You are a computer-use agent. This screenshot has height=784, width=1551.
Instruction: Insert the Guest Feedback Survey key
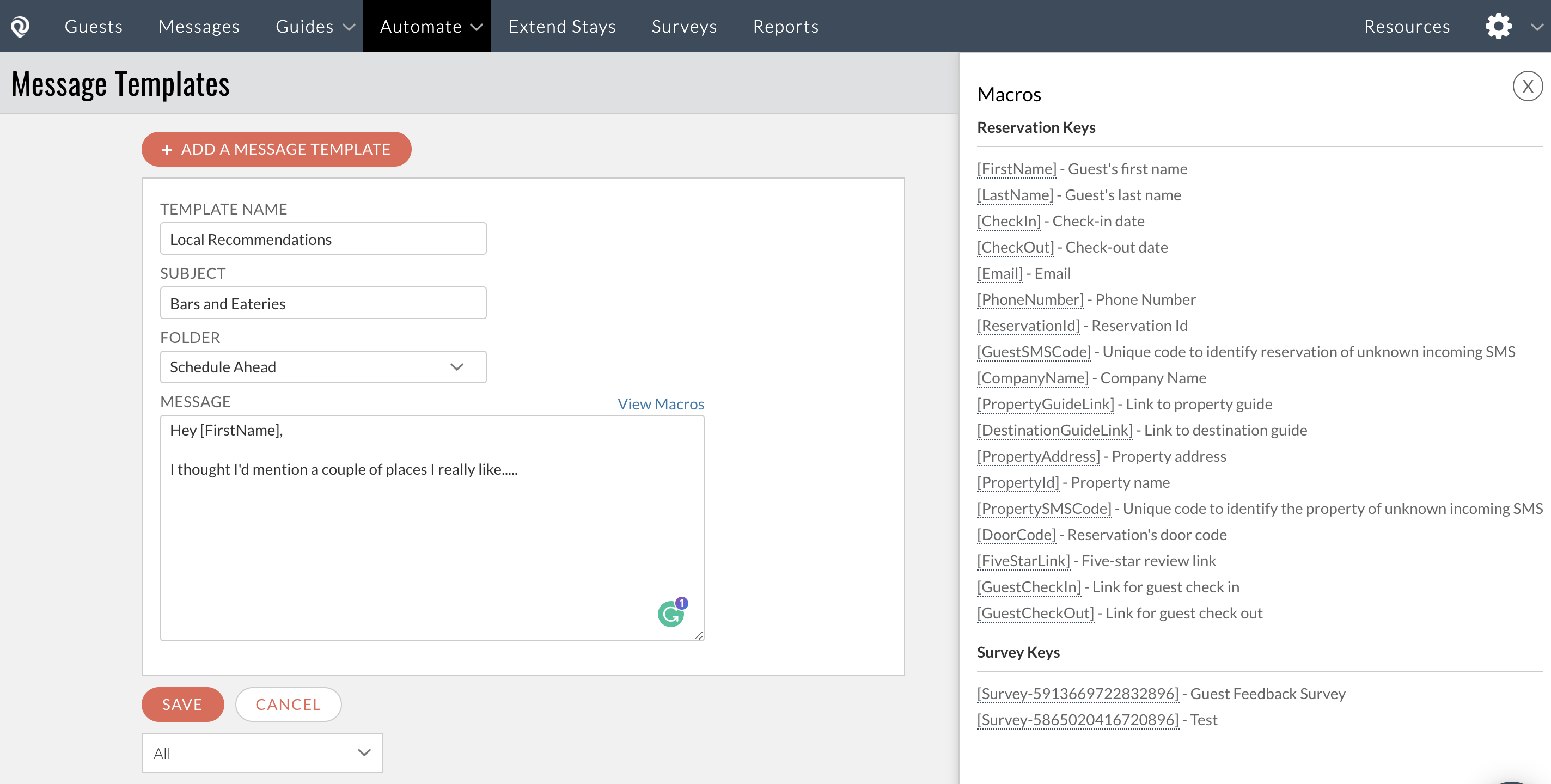[x=1078, y=694]
